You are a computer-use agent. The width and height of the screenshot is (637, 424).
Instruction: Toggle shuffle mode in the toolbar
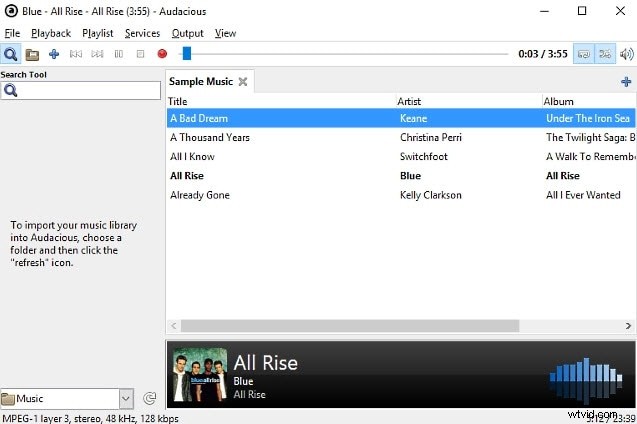coord(604,54)
